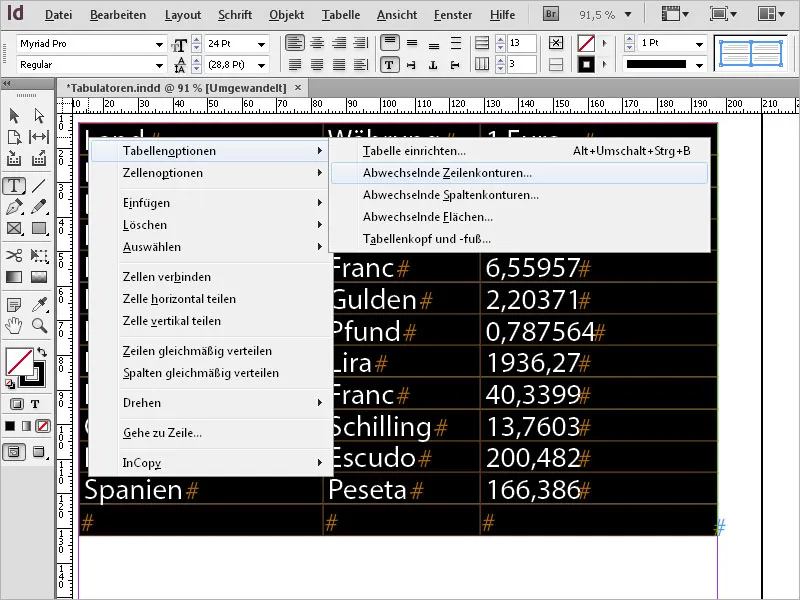Select the Direct Selection tool
The height and width of the screenshot is (600, 800).
click(38, 116)
